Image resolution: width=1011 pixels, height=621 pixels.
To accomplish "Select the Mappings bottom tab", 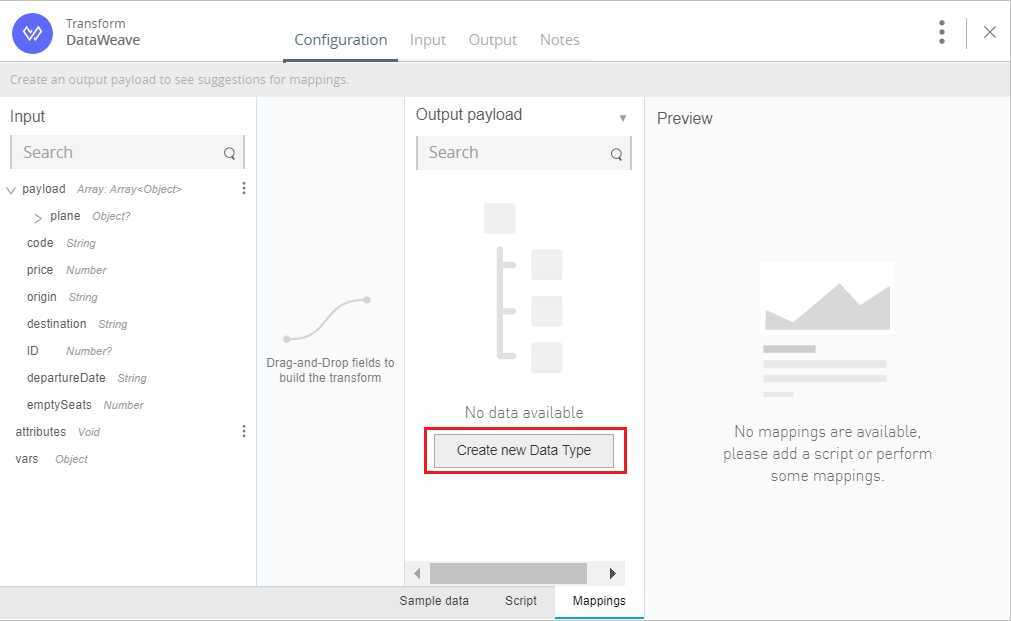I will tap(599, 601).
